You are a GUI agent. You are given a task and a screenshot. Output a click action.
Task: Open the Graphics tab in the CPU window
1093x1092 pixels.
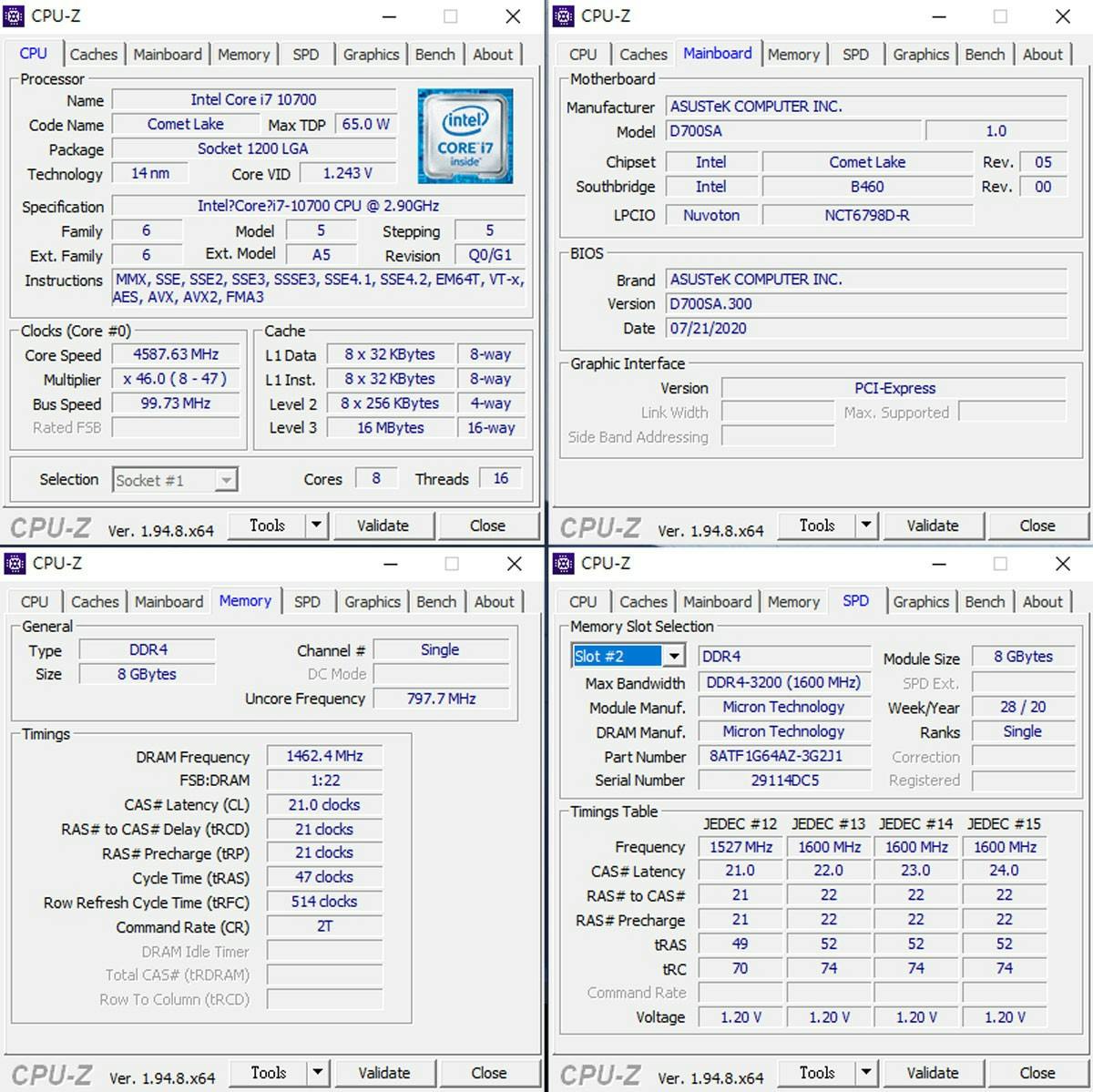click(371, 55)
